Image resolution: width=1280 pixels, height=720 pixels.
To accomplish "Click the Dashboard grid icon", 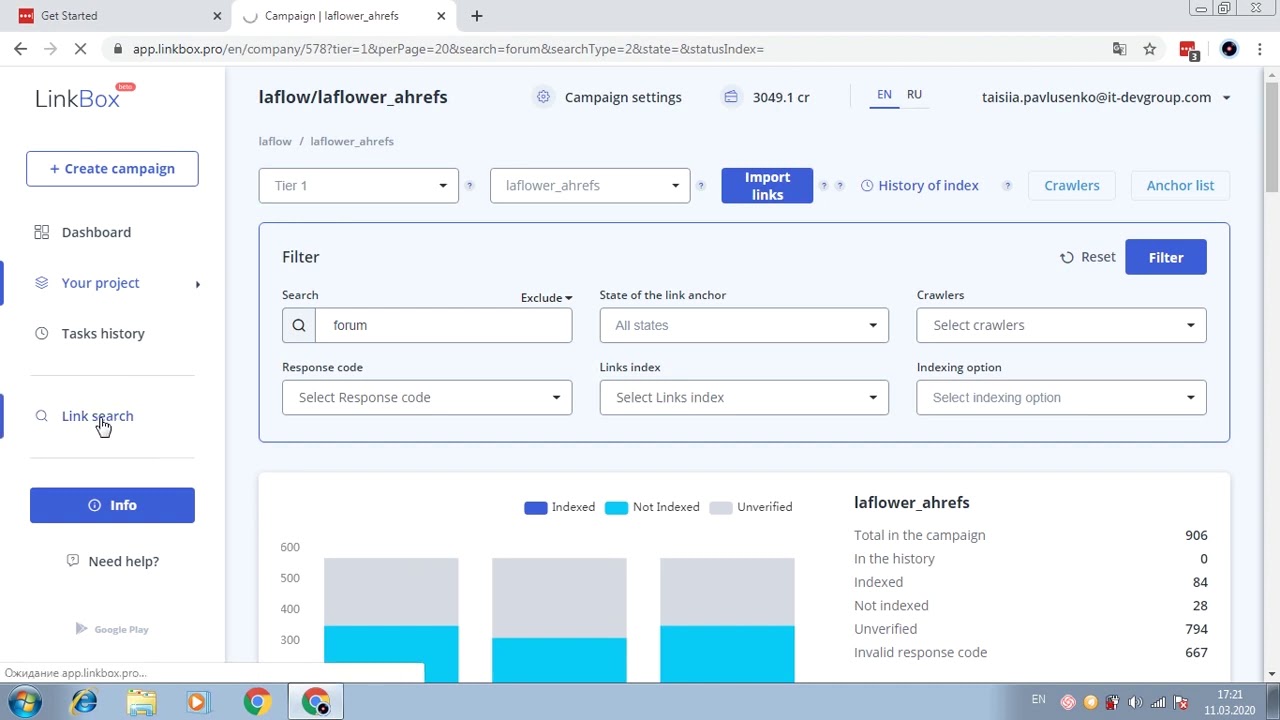I will 41,232.
